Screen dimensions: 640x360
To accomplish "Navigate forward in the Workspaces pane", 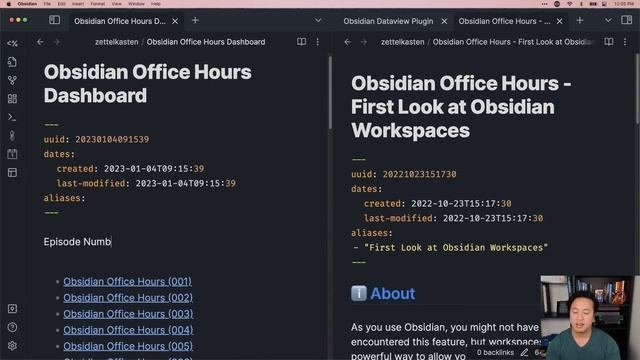I will (x=364, y=42).
